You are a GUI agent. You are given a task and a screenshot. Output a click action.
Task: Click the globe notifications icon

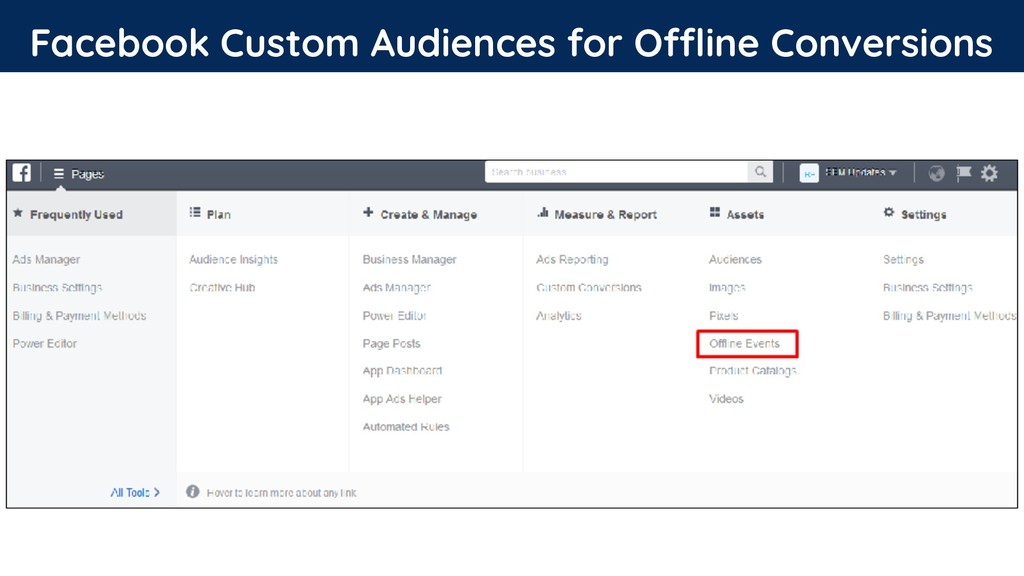point(936,173)
